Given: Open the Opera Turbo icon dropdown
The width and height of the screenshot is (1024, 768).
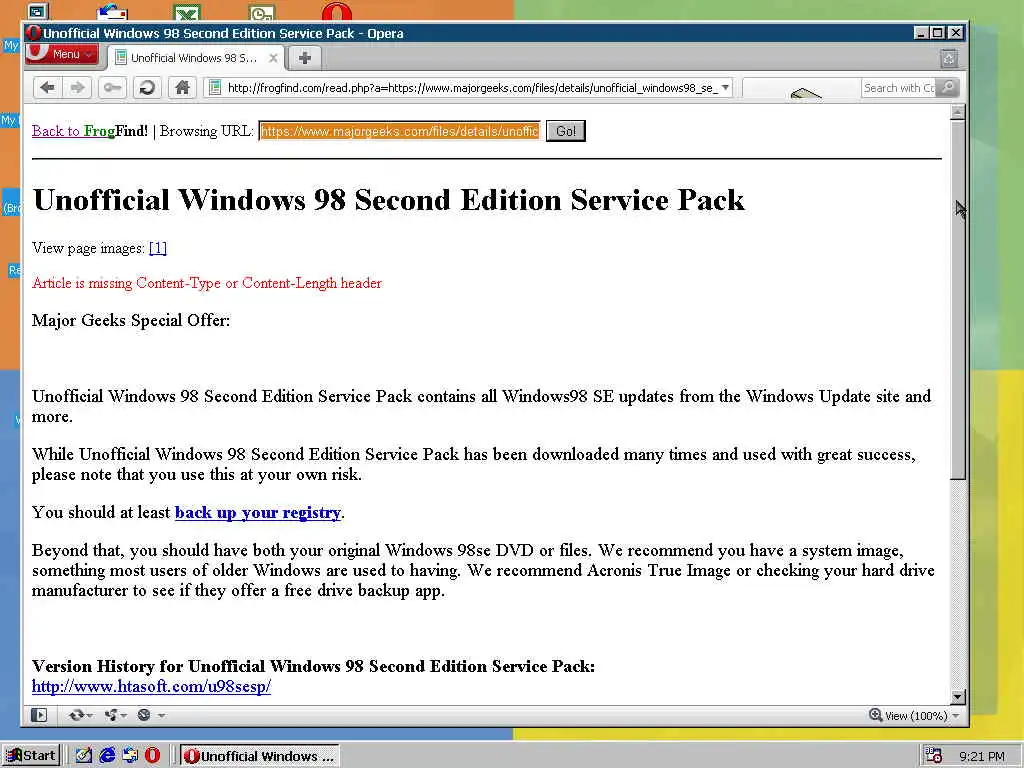Looking at the screenshot, I should pyautogui.click(x=150, y=715).
